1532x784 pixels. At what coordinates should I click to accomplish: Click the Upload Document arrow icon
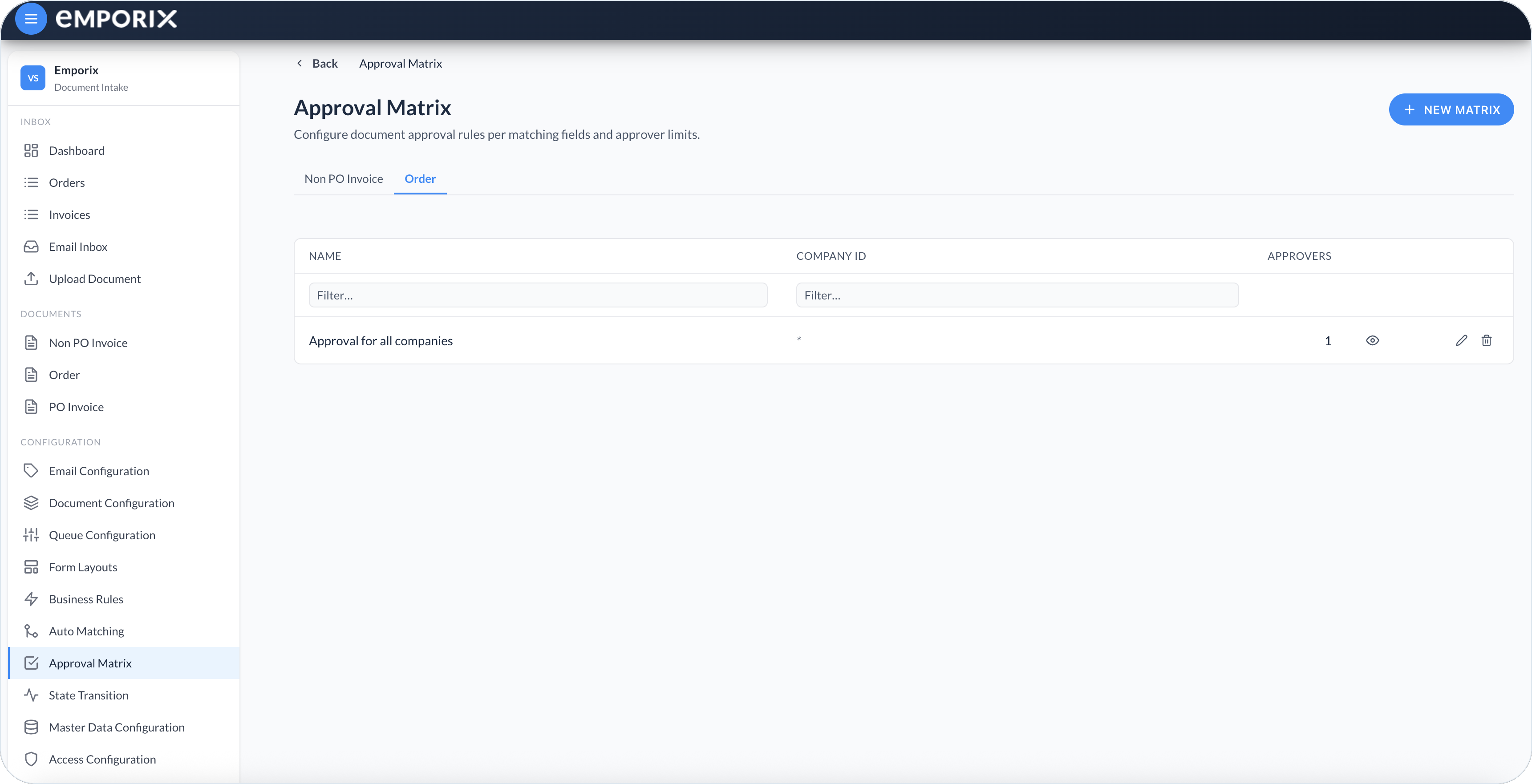point(31,278)
